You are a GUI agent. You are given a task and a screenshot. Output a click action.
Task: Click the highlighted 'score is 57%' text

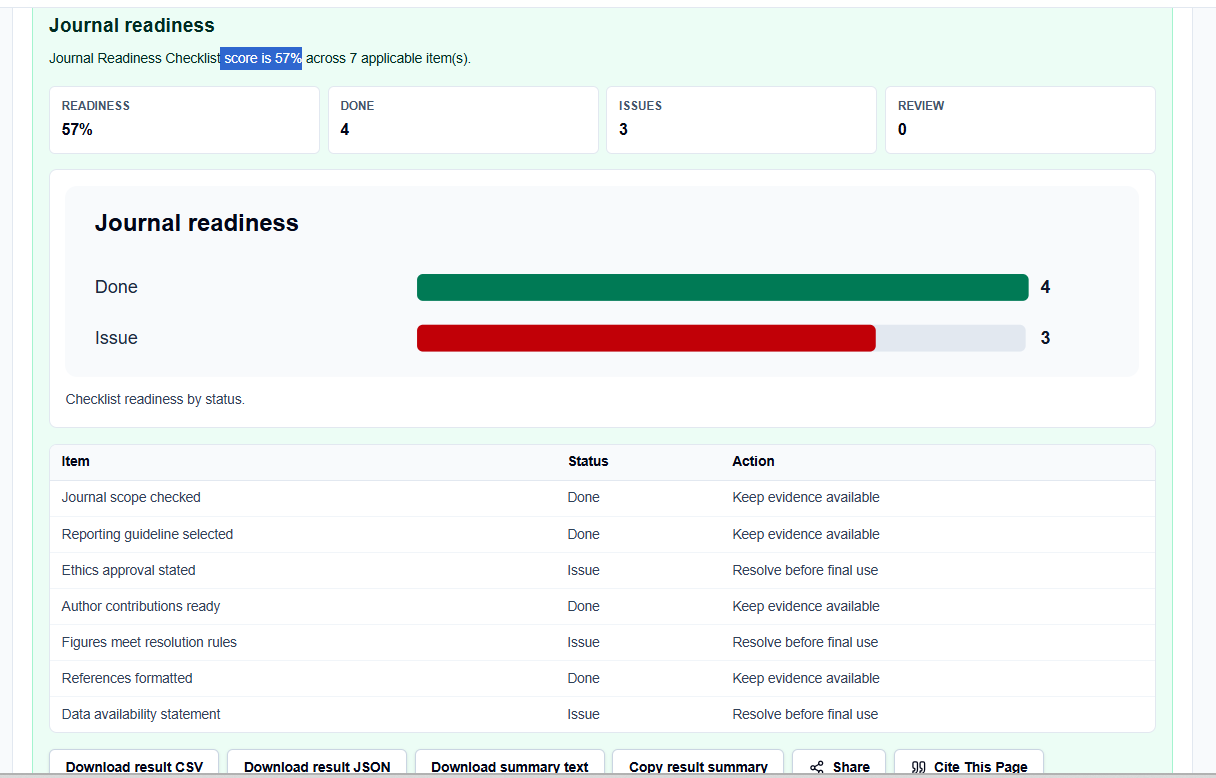(x=262, y=58)
